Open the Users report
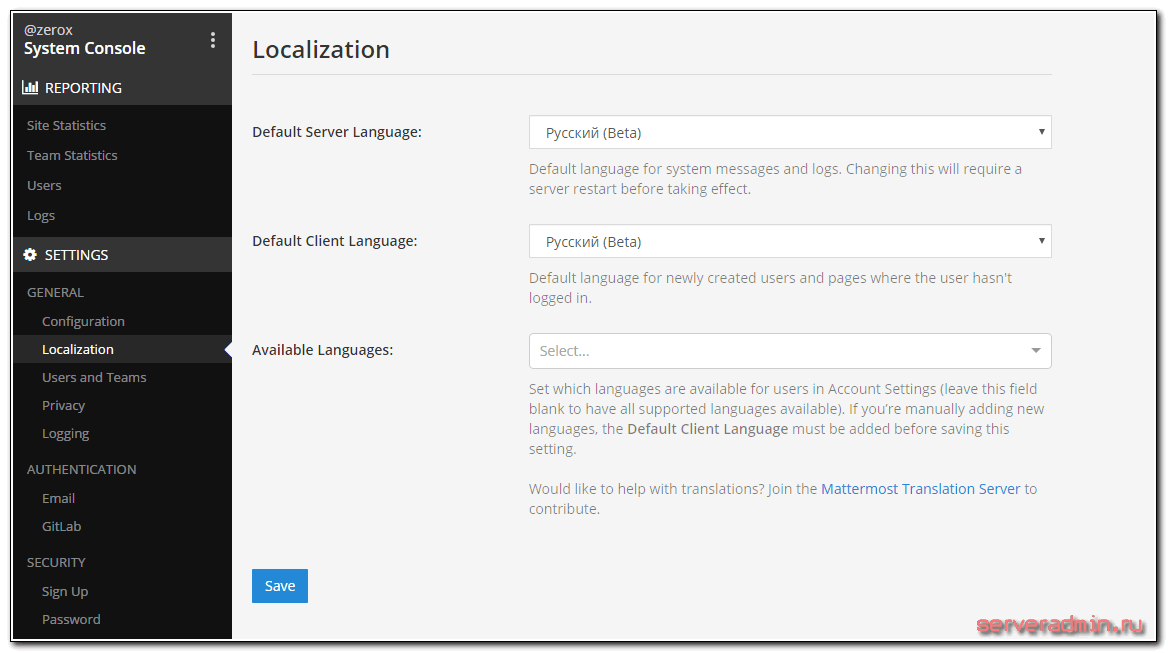The height and width of the screenshot is (653, 1168). click(x=44, y=185)
